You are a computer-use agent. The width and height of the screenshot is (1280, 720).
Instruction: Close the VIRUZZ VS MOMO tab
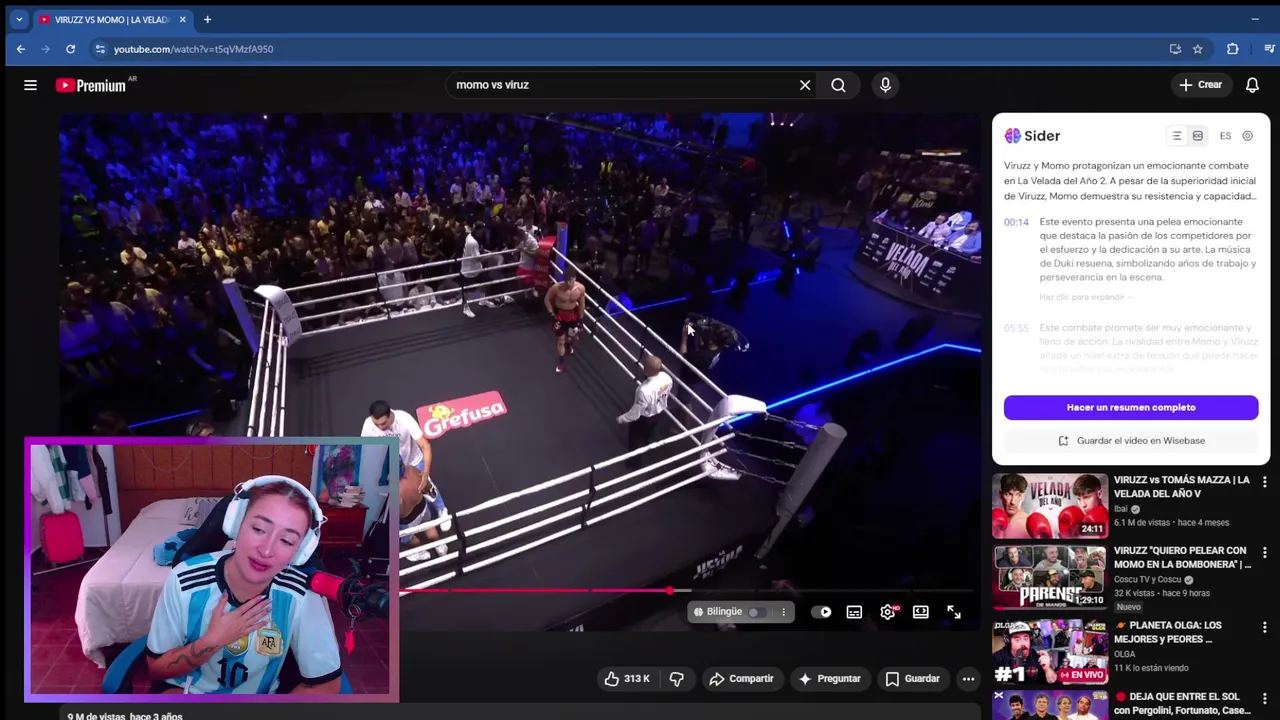click(182, 19)
